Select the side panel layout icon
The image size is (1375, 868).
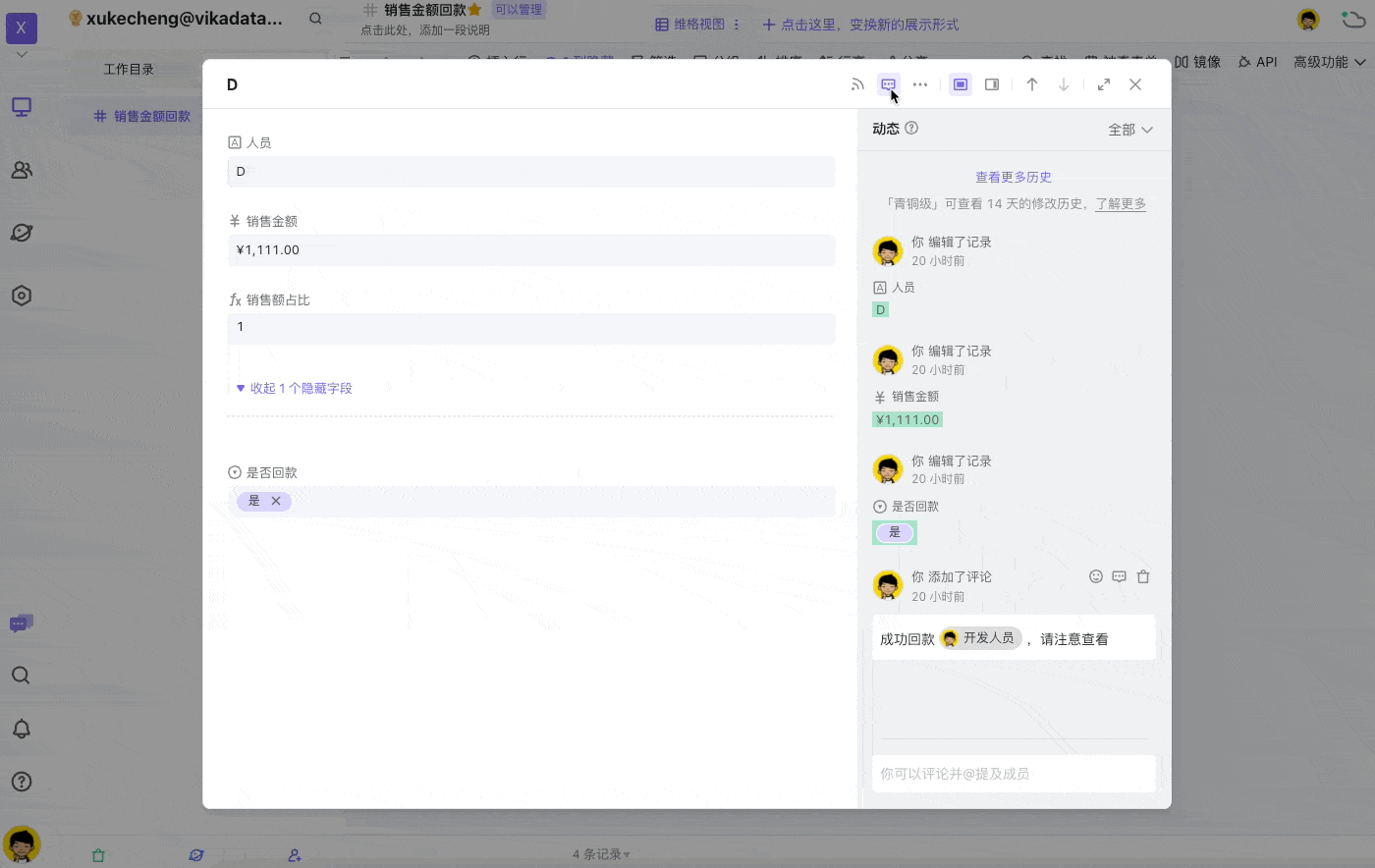[991, 84]
